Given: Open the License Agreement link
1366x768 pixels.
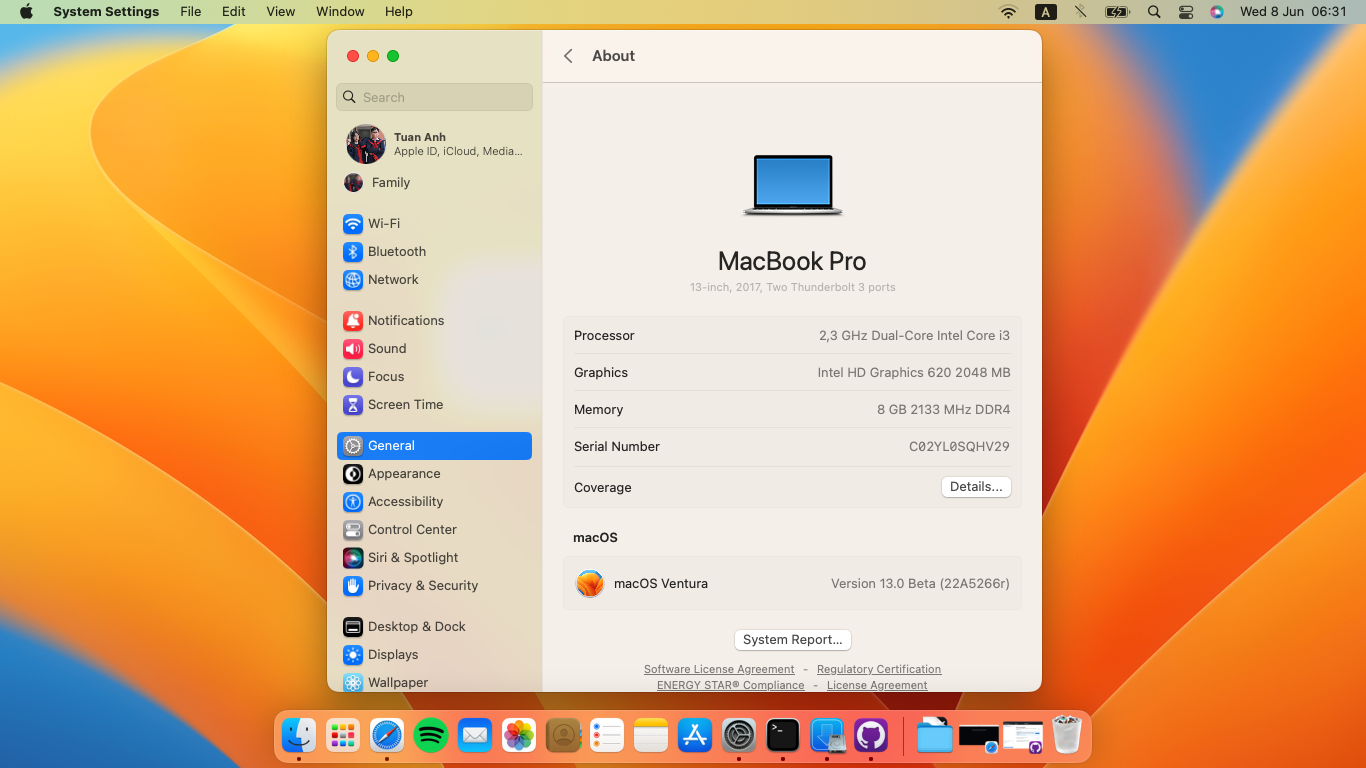Looking at the screenshot, I should 877,685.
